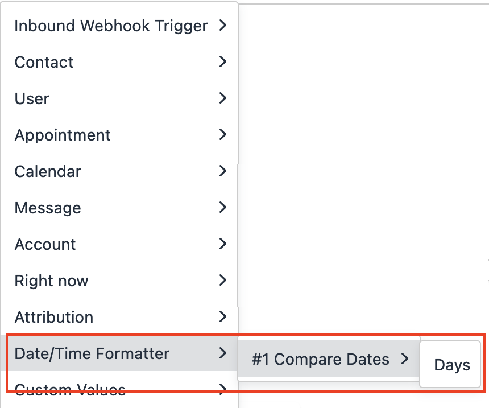
Task: Expand the Calendar chevron icon
Action: pos(223,171)
